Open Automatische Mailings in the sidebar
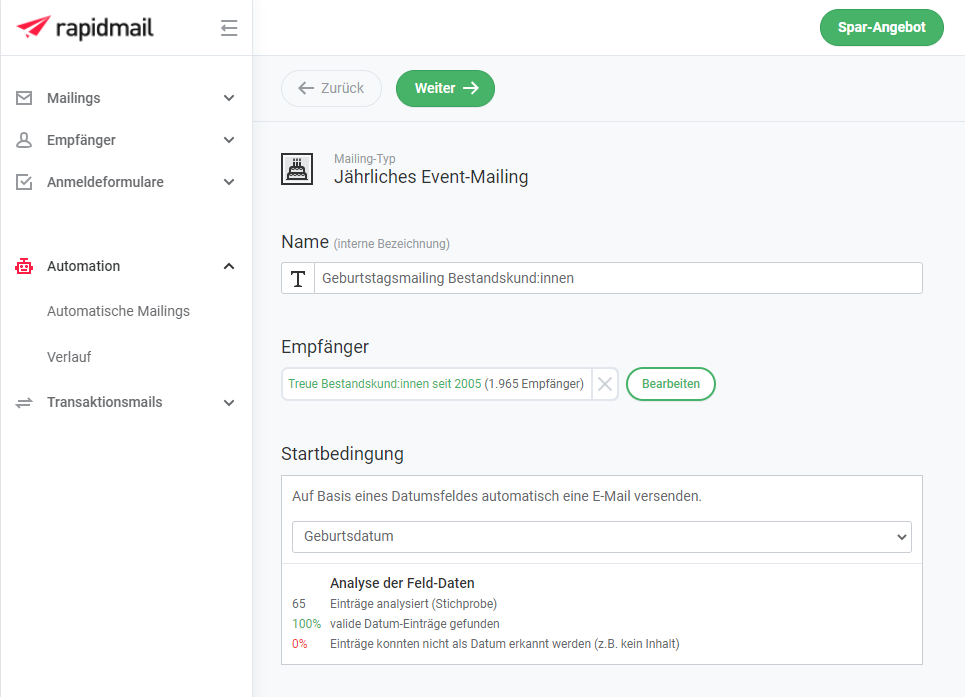The height and width of the screenshot is (697, 965). [118, 311]
